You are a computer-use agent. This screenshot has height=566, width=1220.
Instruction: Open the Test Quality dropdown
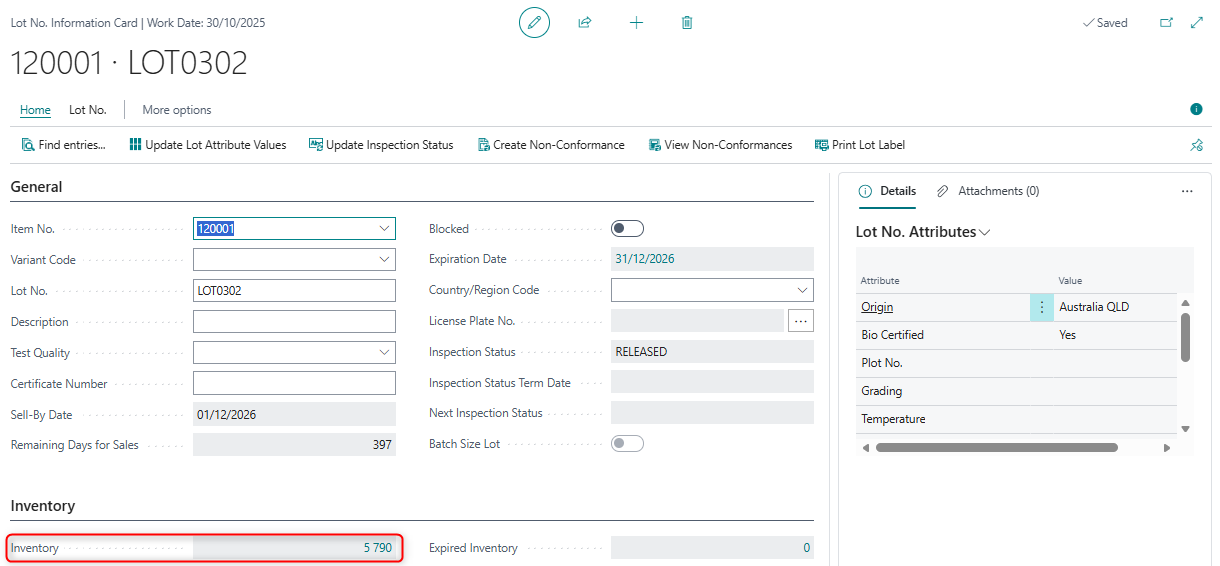pos(385,352)
